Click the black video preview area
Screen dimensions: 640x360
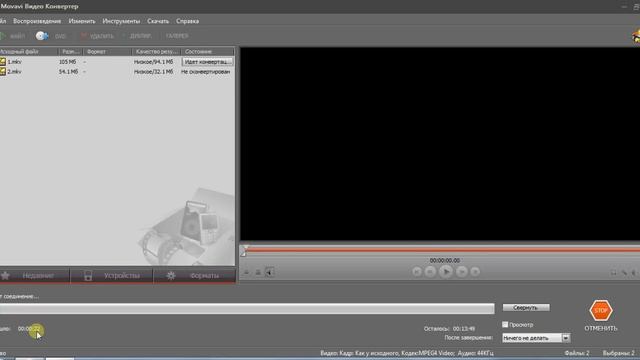click(440, 144)
